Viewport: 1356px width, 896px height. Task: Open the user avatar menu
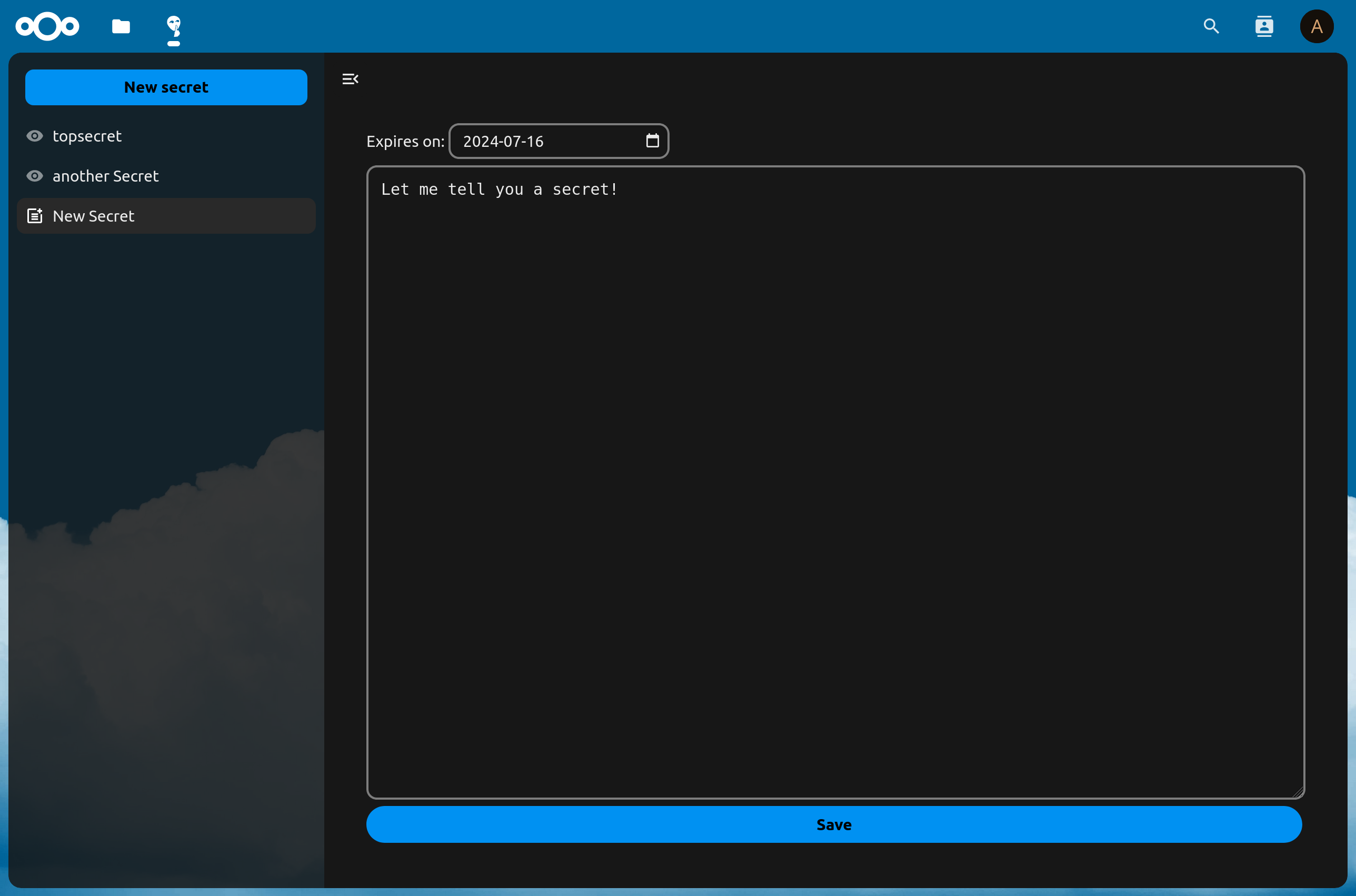(1317, 26)
